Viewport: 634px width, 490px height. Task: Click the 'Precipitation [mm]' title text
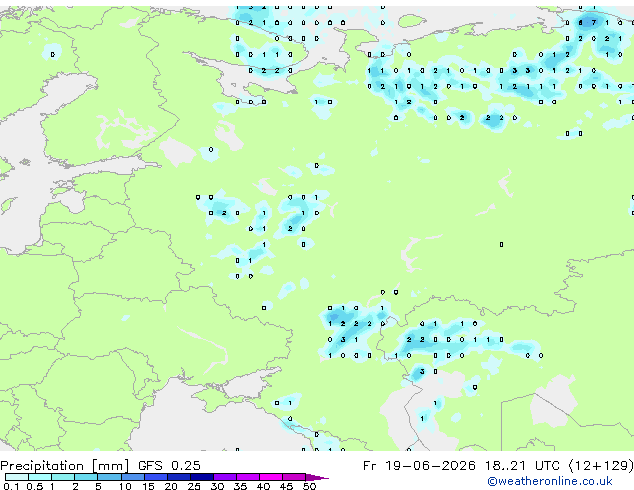tap(64, 466)
